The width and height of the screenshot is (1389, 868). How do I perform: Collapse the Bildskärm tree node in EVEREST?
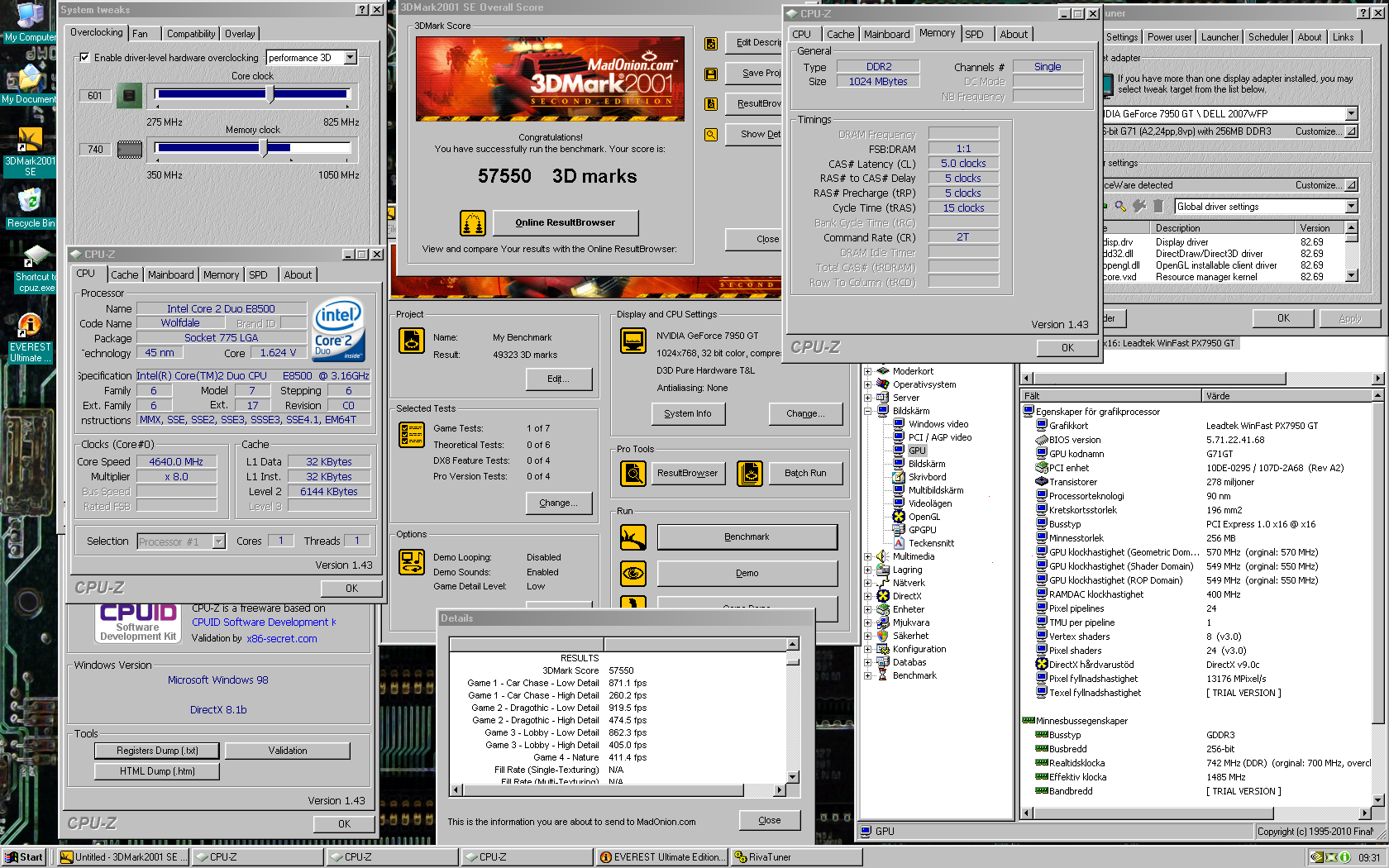click(867, 411)
